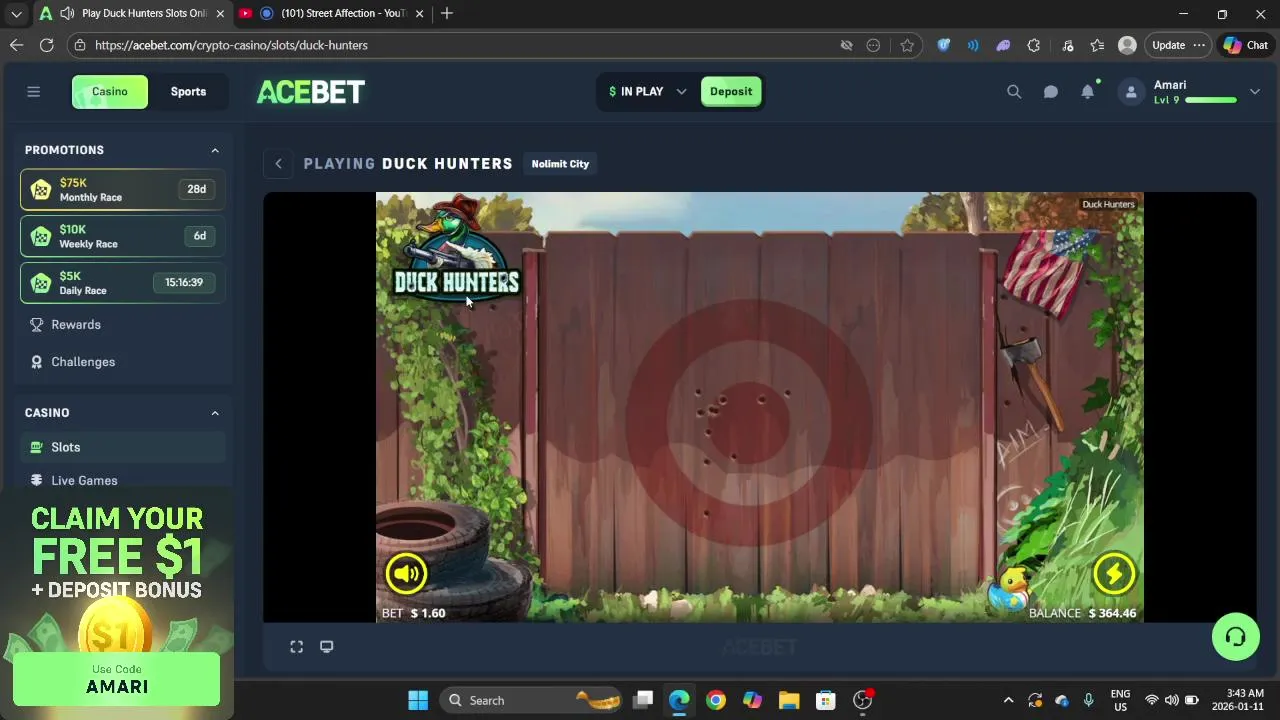Mute the Duck Hunters game sound
1280x720 pixels.
coord(406,573)
